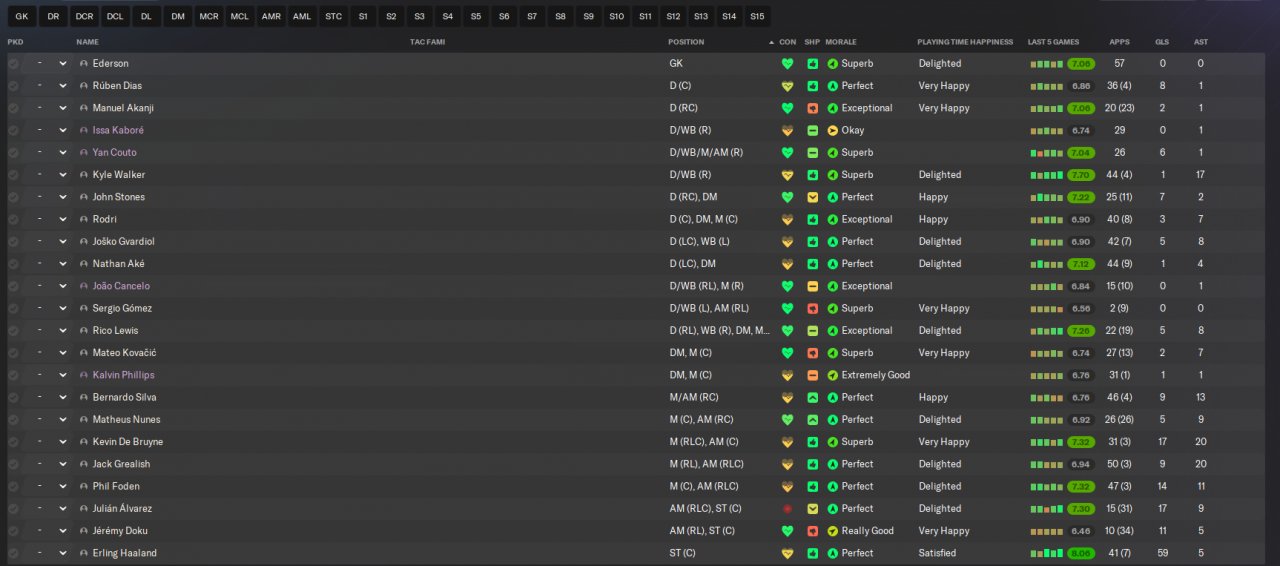Click Bernardo Silva's condition heart icon
1280x566 pixels.
click(787, 397)
